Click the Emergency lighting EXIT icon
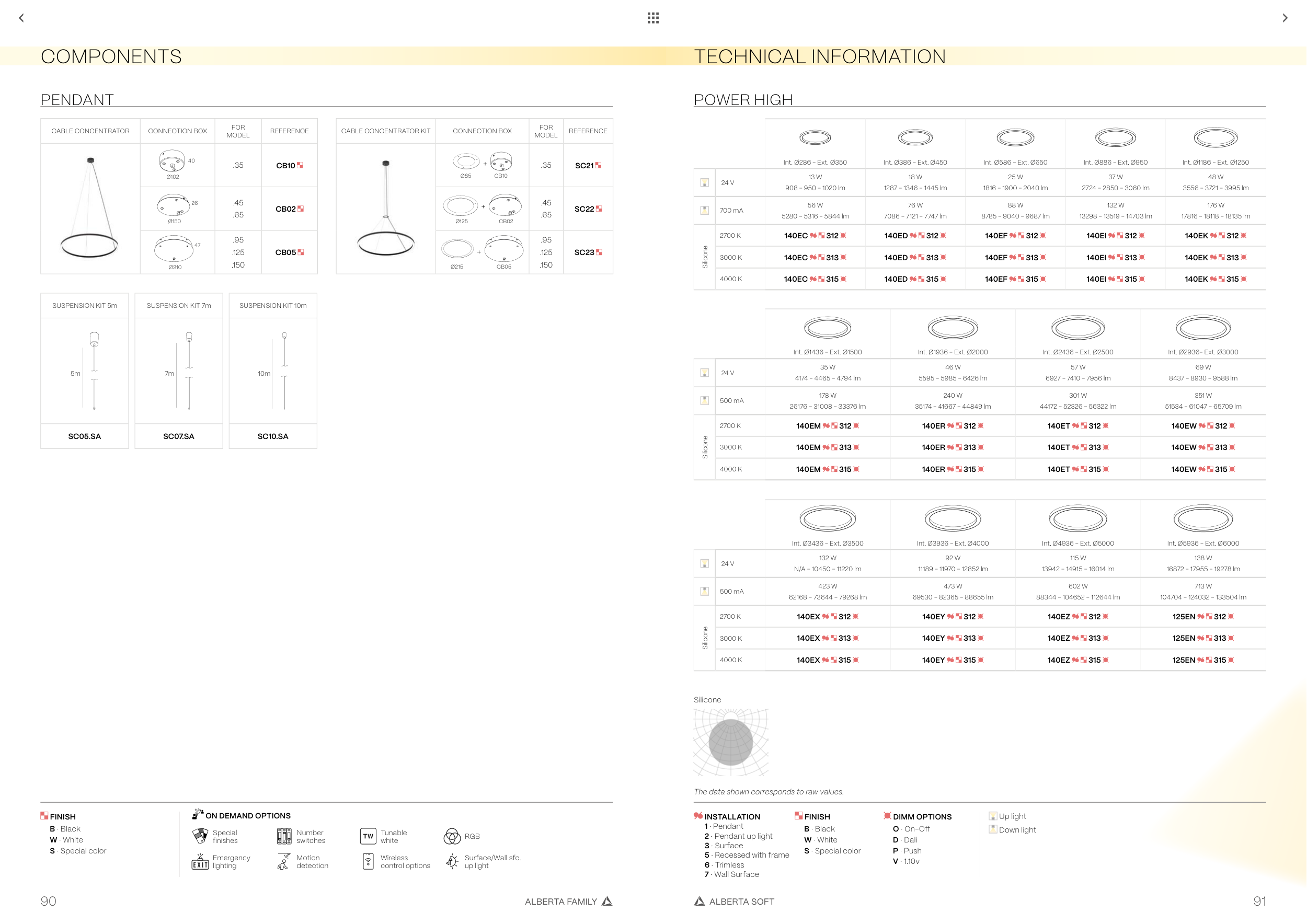 [200, 861]
